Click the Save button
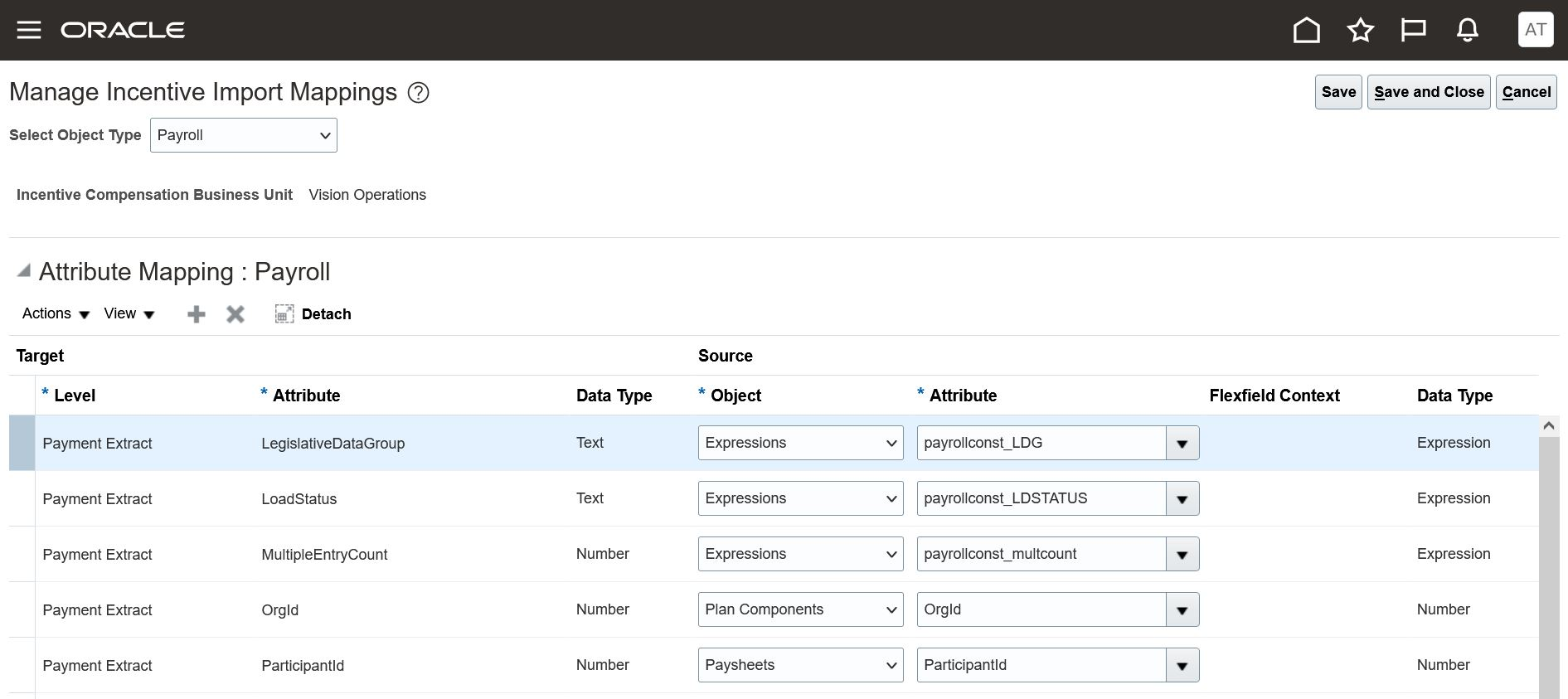Image resolution: width=1568 pixels, height=699 pixels. [x=1338, y=92]
